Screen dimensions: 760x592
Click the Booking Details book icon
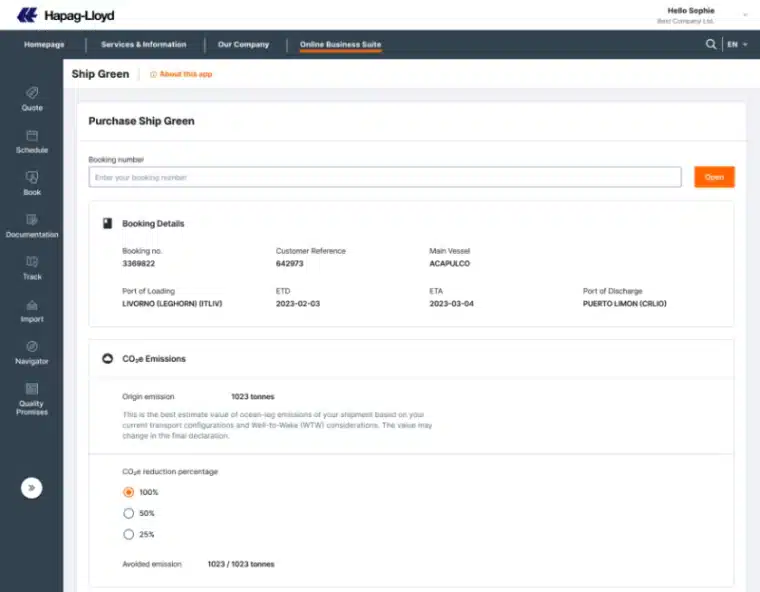[x=108, y=224]
